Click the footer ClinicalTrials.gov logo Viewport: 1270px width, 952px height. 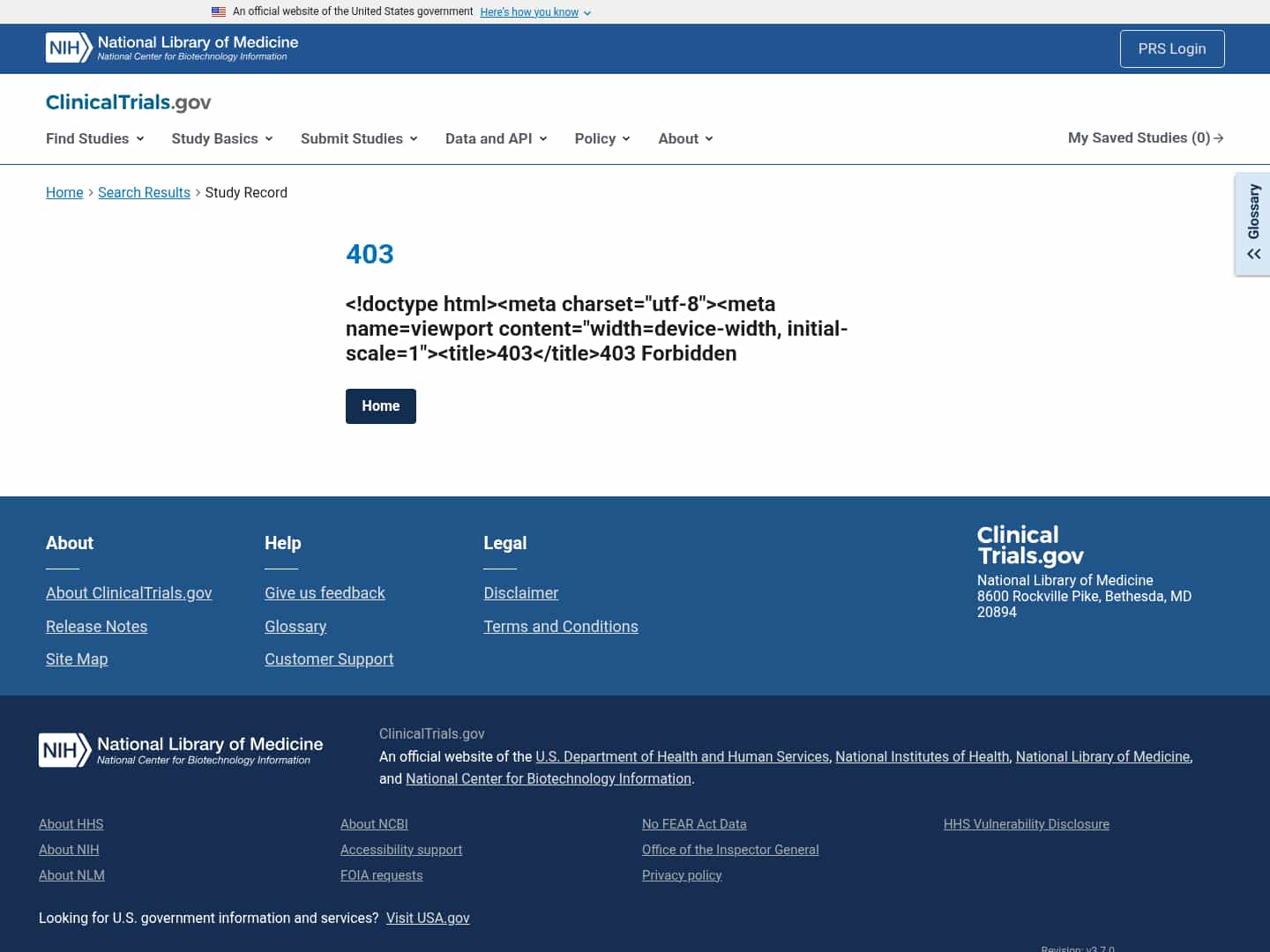click(1030, 546)
